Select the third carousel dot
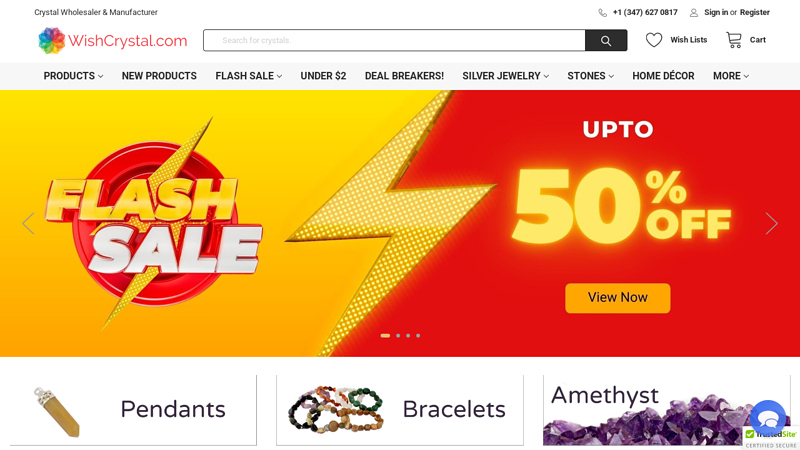Screen dimensions: 800x450 [x=408, y=336]
